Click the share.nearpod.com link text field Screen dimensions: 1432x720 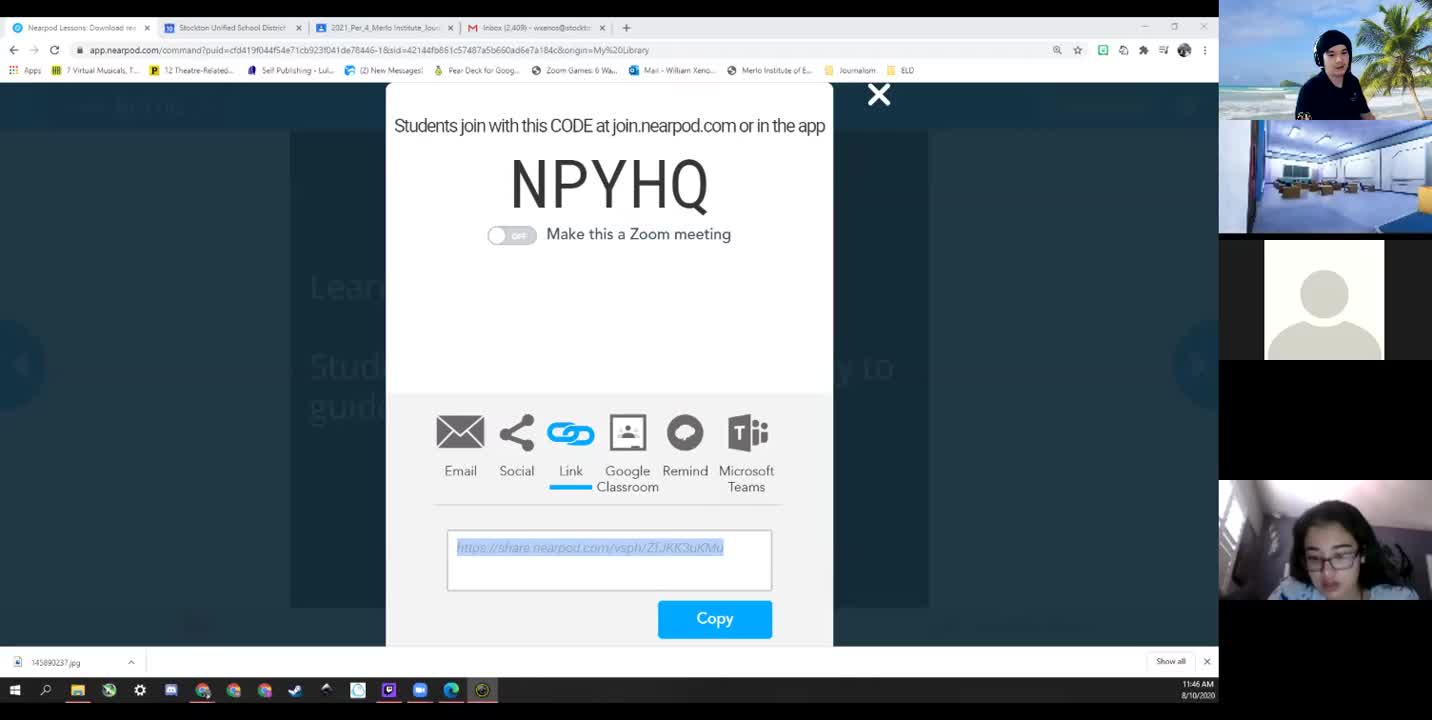tap(609, 560)
